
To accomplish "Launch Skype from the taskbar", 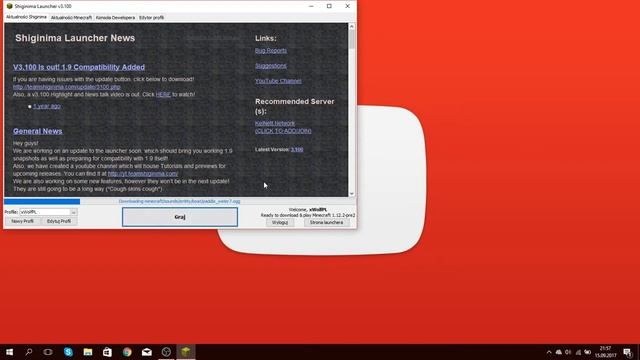I will (68, 352).
